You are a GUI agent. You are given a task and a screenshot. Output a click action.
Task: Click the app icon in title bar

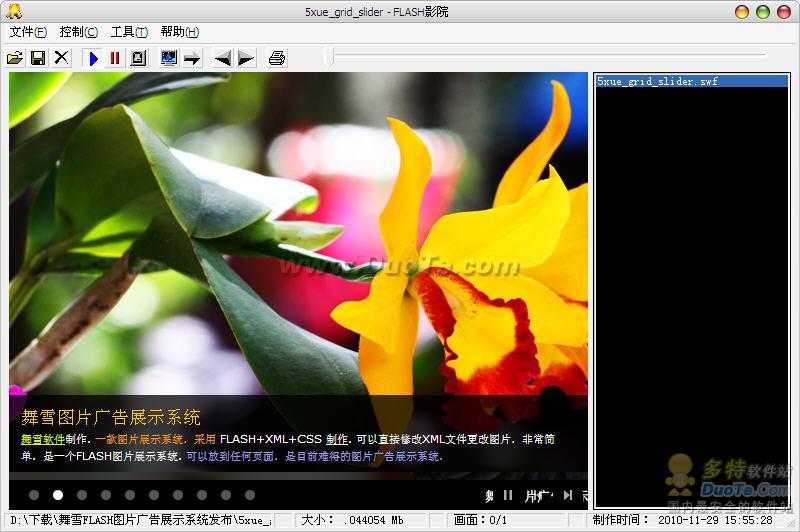[14, 10]
